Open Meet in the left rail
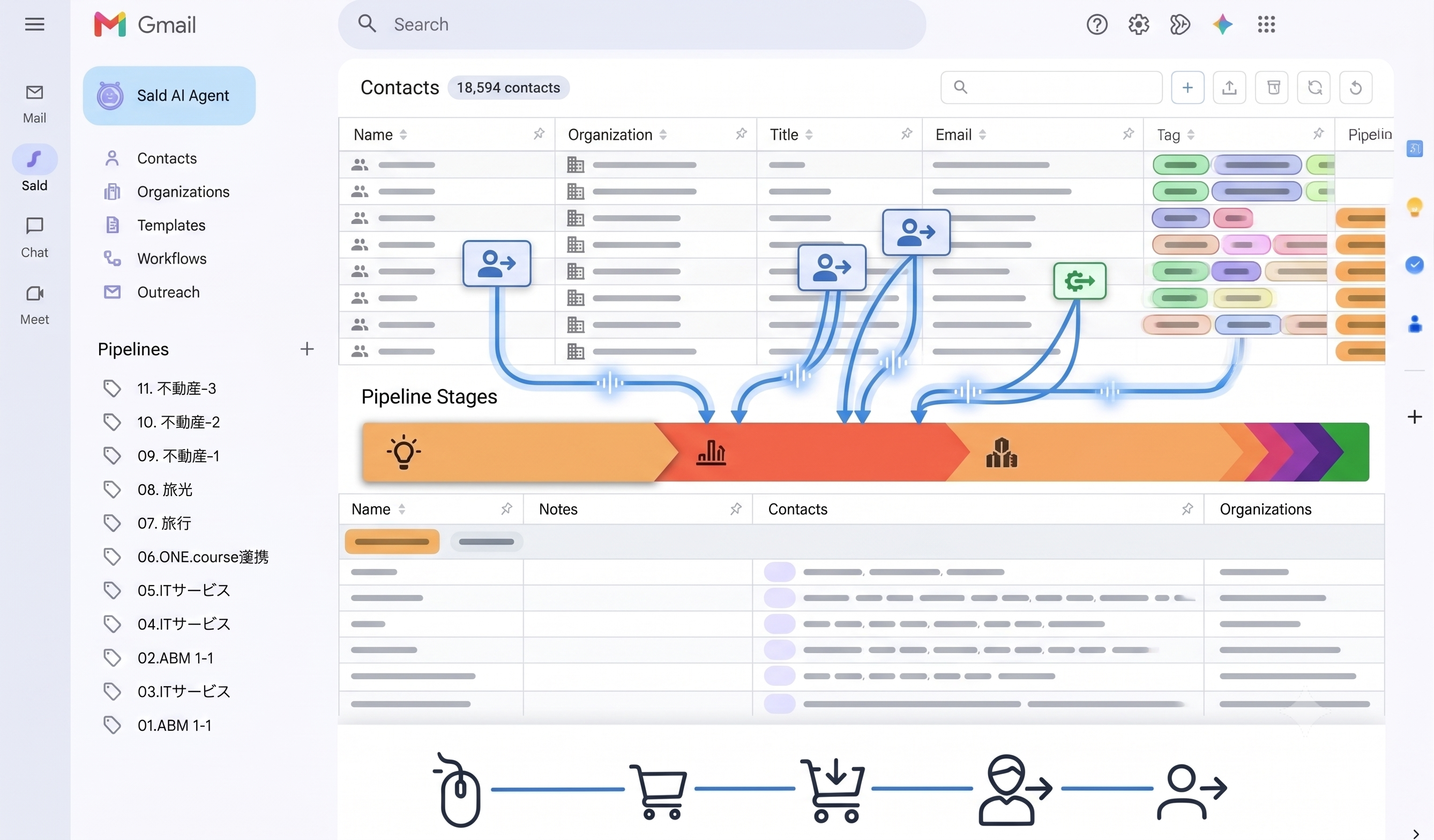 34,305
